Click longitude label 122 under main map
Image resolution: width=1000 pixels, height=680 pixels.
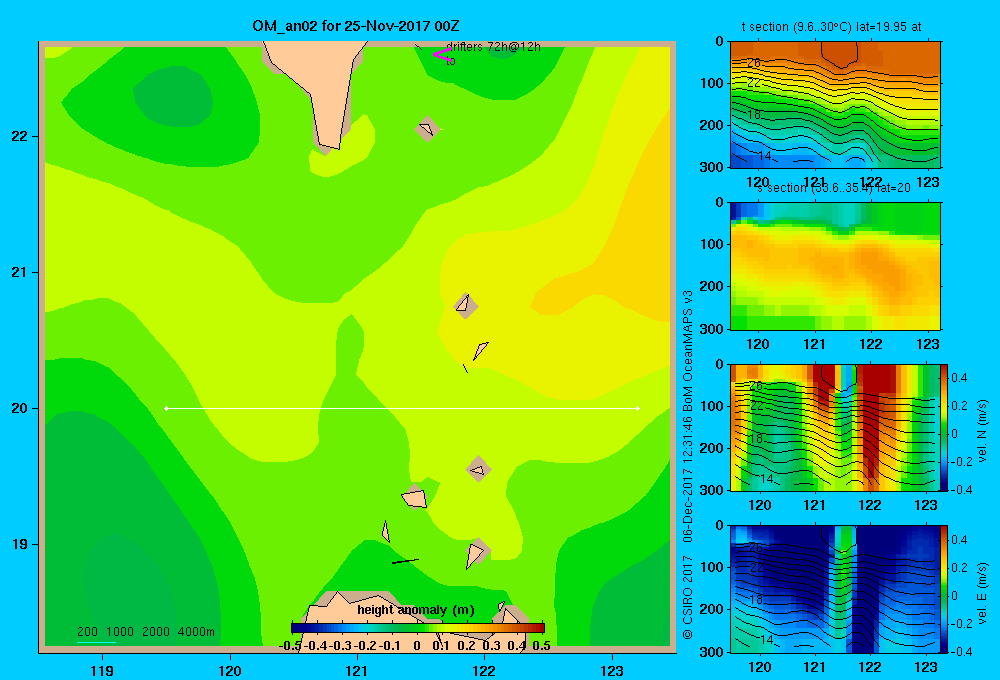point(484,670)
